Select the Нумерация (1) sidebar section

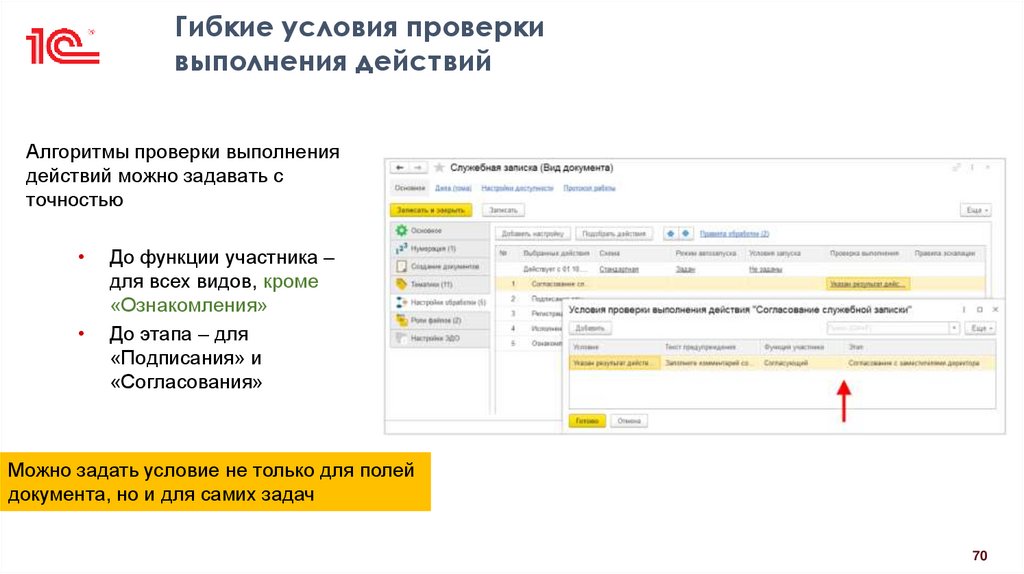440,249
